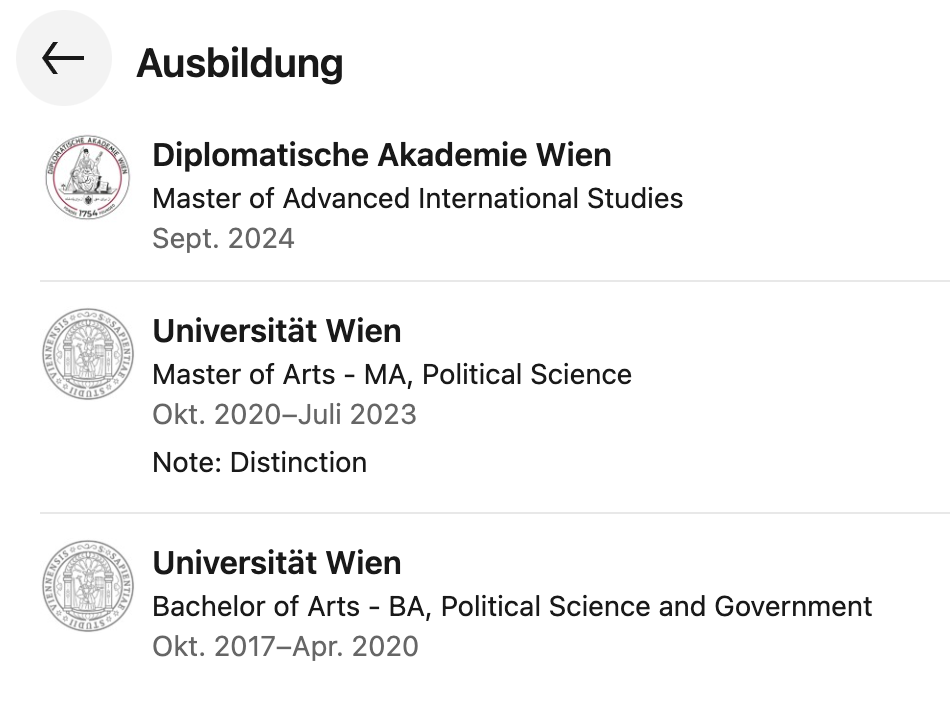Click the Okt. 2020–Juli 2023 date range
The height and width of the screenshot is (702, 950).
[284, 414]
